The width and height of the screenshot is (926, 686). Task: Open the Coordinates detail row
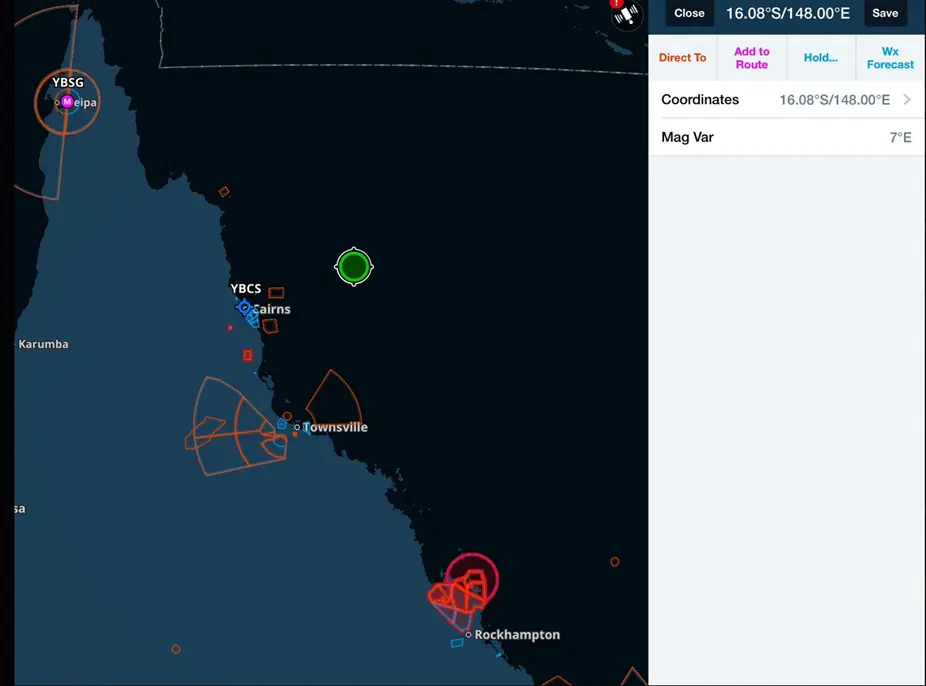point(785,100)
